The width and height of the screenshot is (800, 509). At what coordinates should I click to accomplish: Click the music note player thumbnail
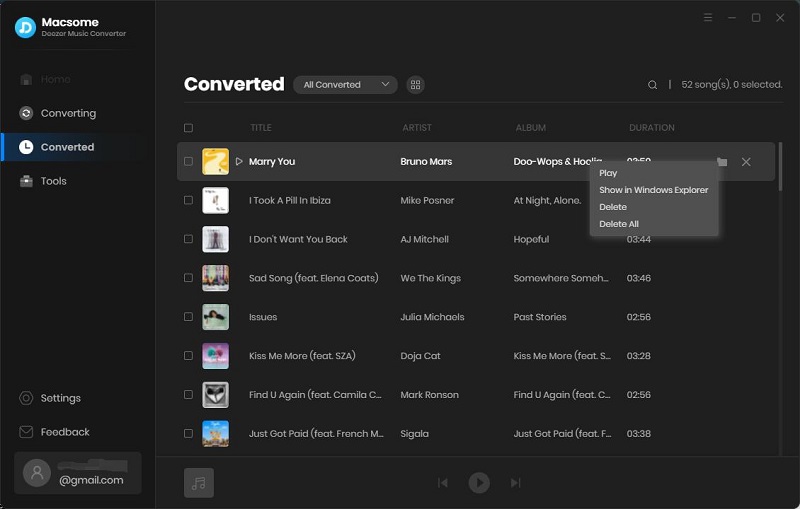[x=199, y=482]
